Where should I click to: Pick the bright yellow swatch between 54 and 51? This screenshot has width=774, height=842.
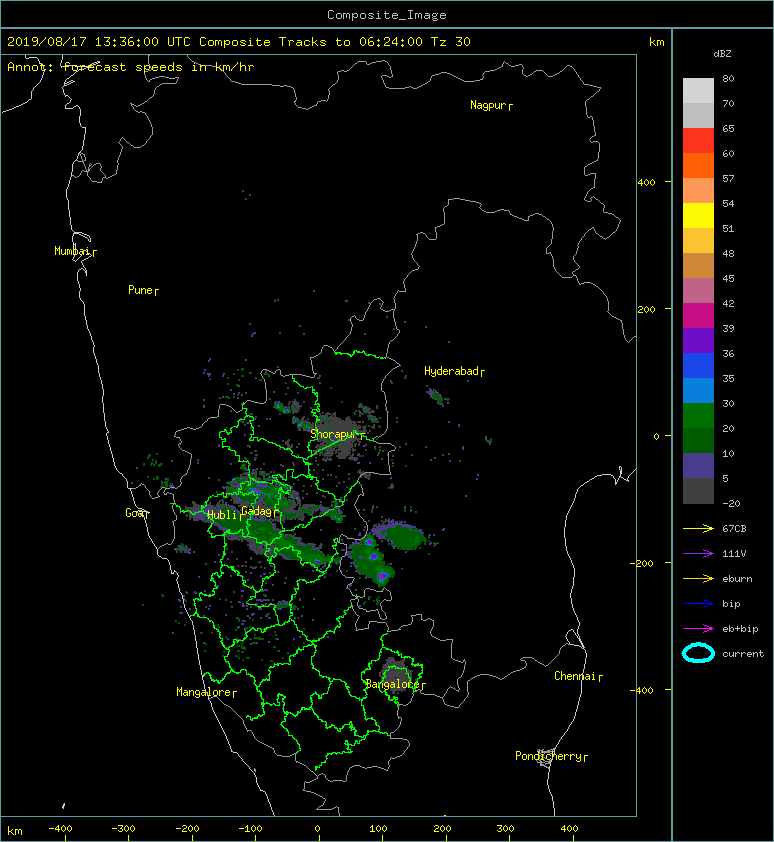698,215
